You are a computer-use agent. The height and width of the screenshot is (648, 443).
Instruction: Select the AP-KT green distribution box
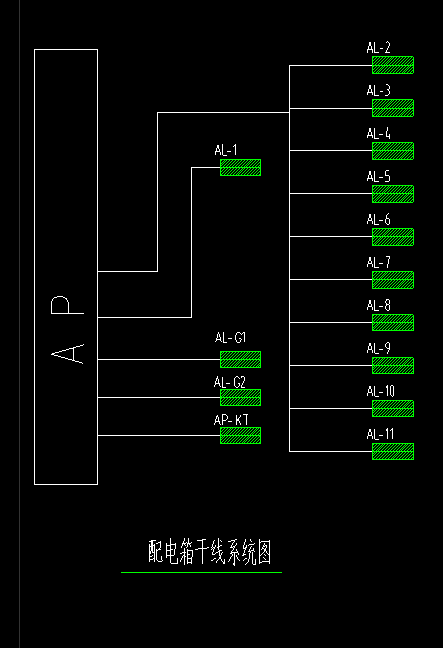coord(240,436)
